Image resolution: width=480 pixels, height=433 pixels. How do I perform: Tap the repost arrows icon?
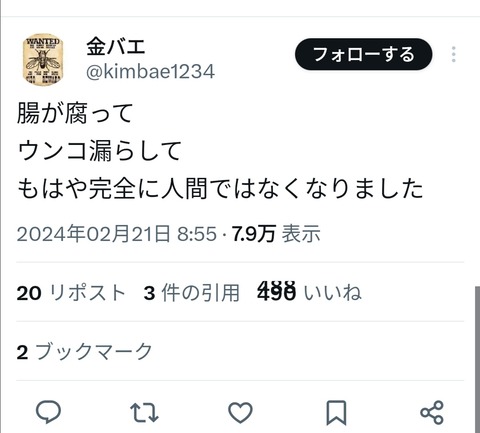144,412
